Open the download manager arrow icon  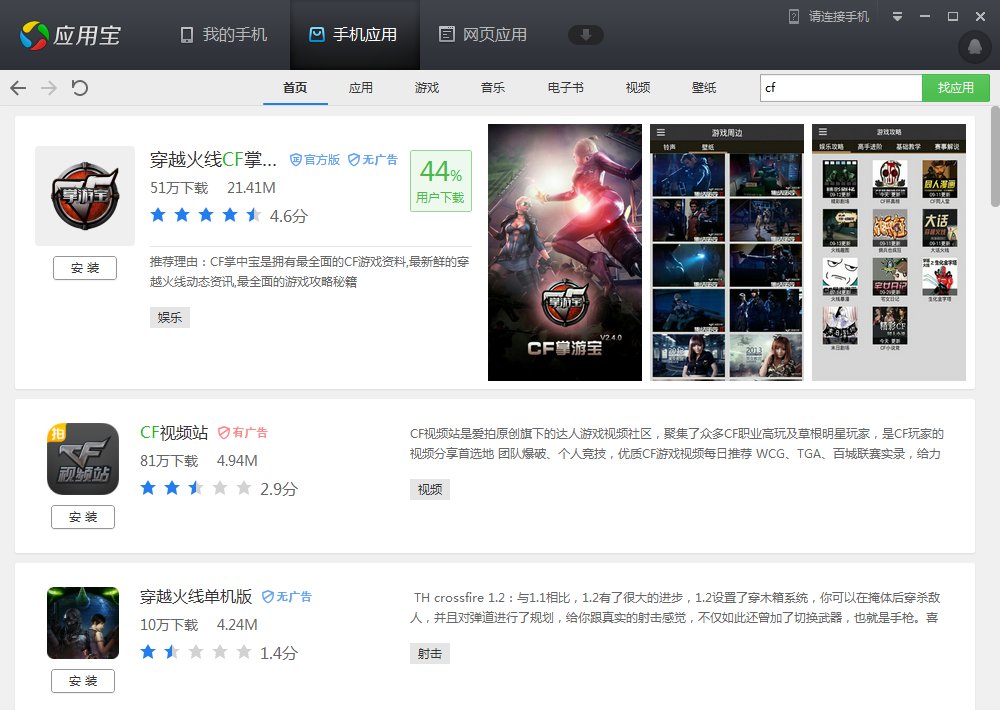(x=586, y=33)
